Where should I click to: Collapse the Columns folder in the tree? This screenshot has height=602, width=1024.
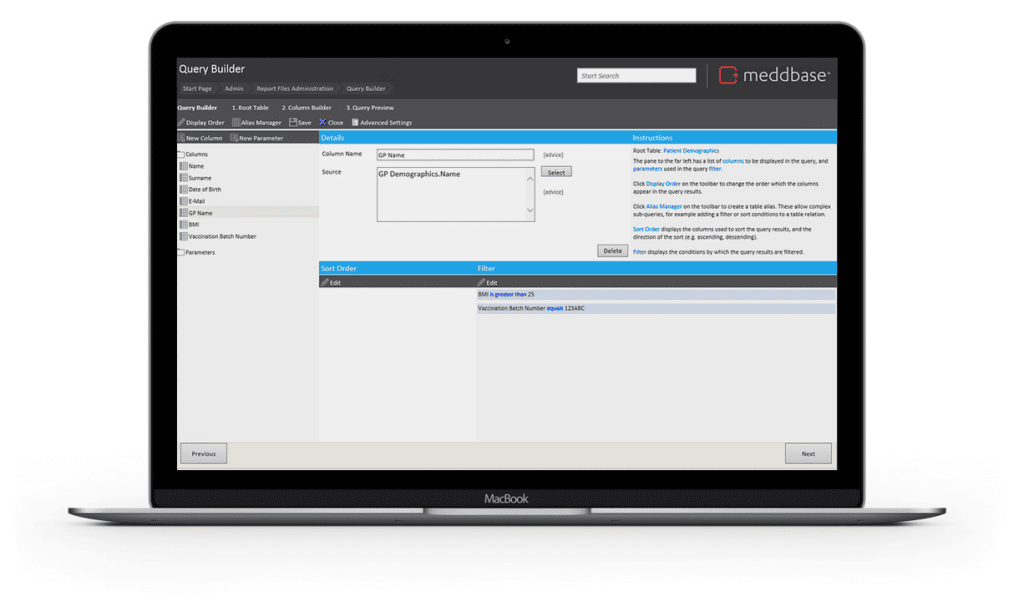pyautogui.click(x=181, y=155)
